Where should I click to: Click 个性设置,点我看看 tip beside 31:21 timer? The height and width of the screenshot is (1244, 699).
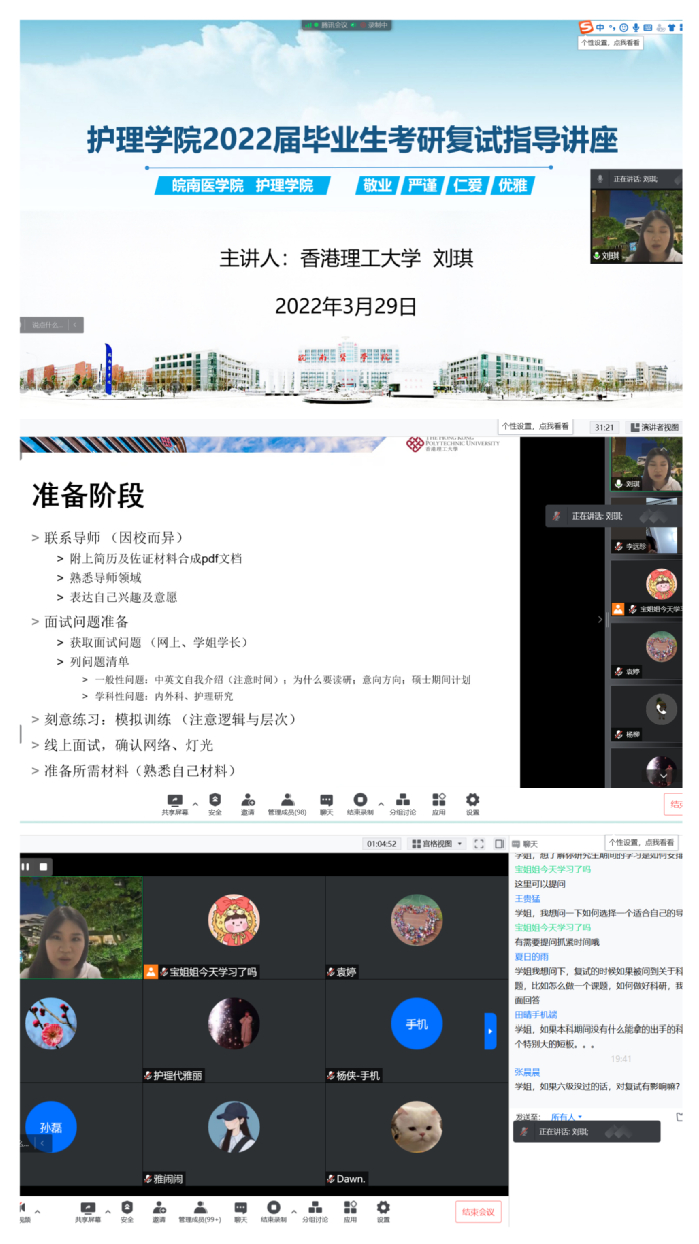(535, 426)
